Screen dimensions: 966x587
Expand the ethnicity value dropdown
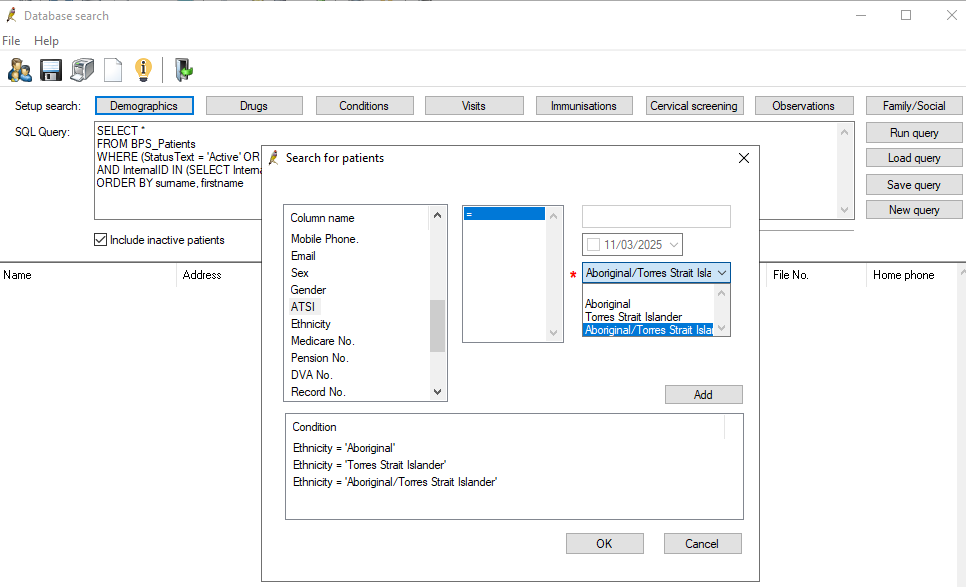click(x=722, y=273)
